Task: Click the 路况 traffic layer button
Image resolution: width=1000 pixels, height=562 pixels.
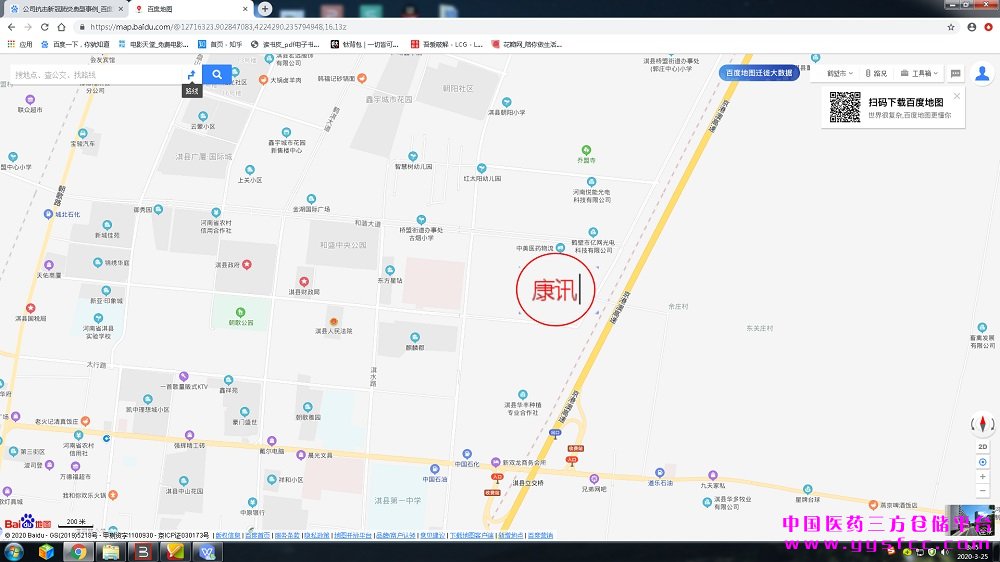Action: point(876,73)
